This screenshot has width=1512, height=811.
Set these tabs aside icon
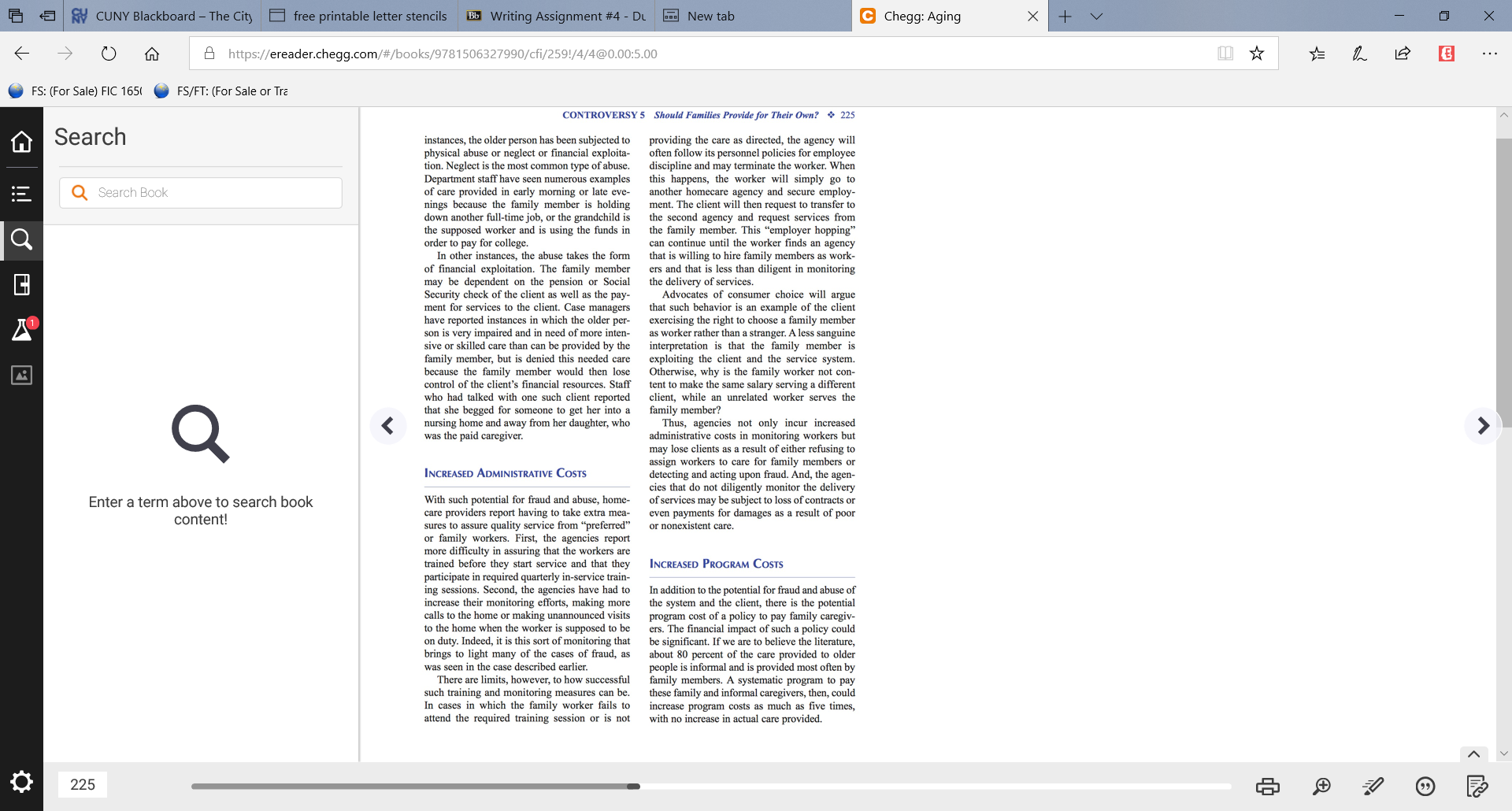pos(48,16)
